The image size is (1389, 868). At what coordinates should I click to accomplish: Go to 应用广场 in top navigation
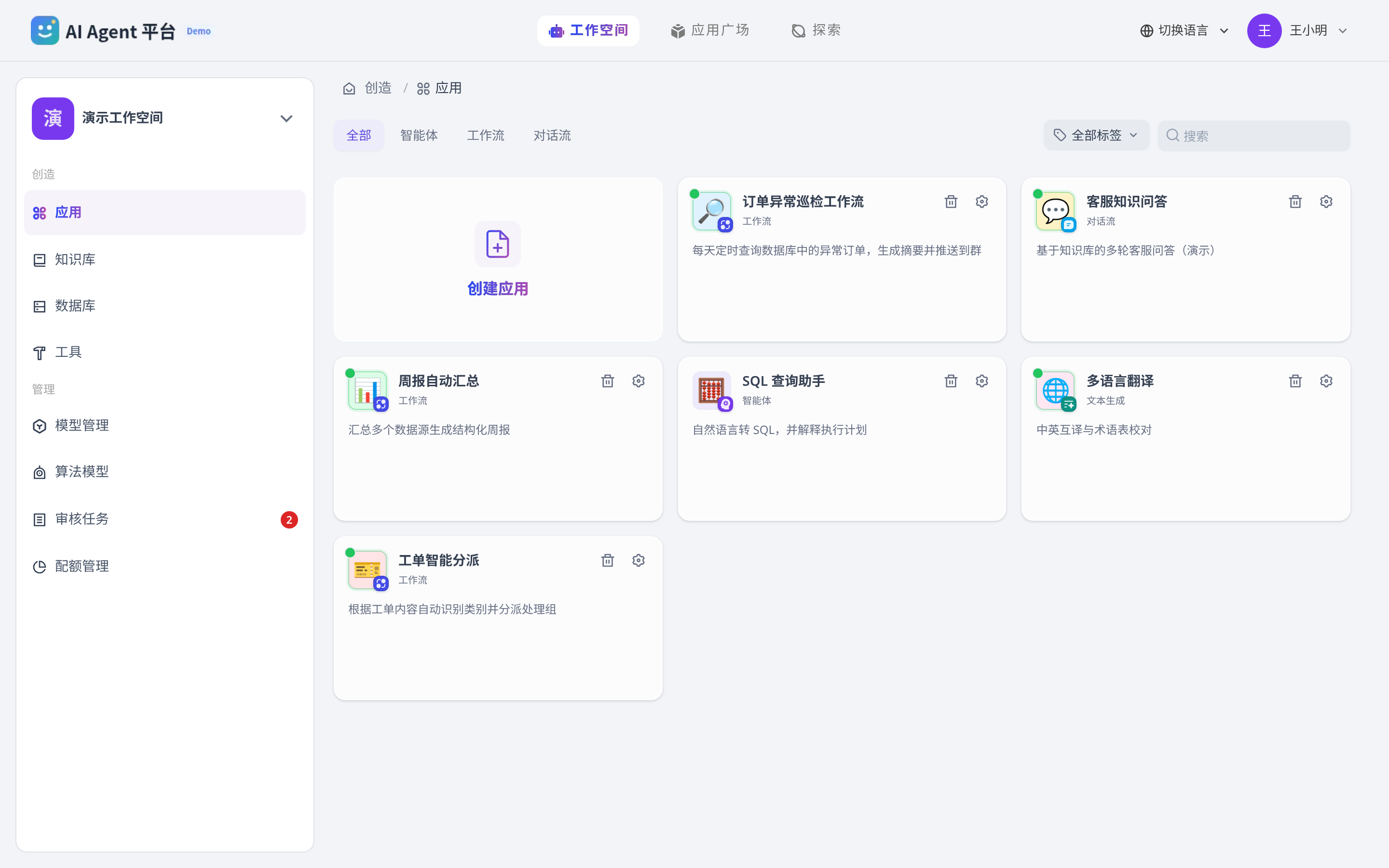point(710,30)
